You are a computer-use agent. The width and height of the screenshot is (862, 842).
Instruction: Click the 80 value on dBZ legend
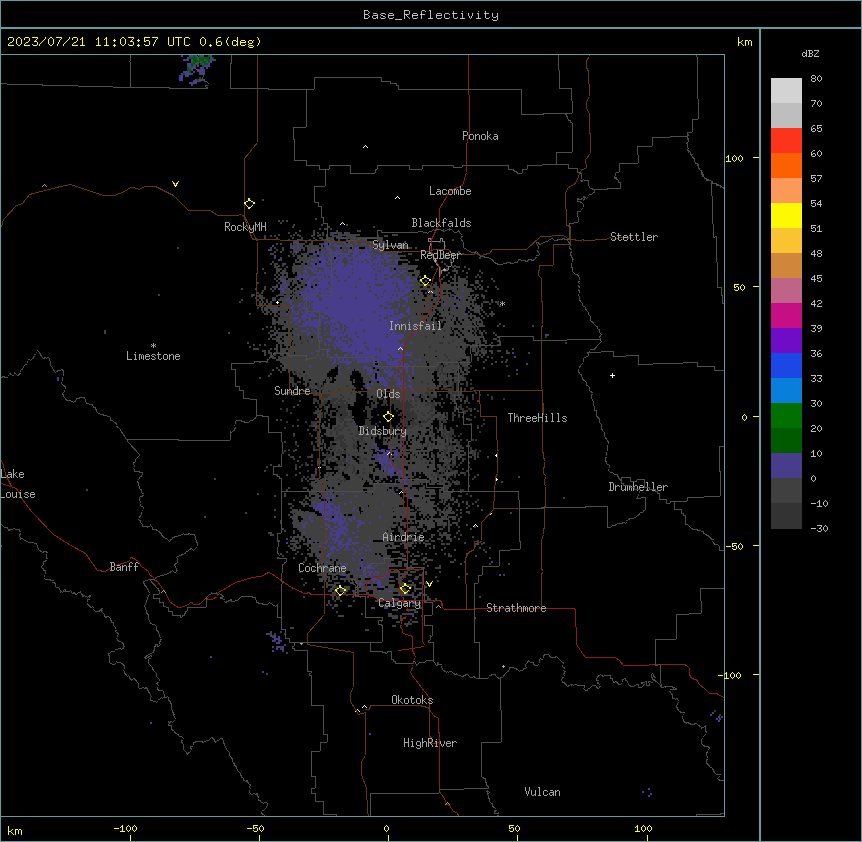(816, 79)
